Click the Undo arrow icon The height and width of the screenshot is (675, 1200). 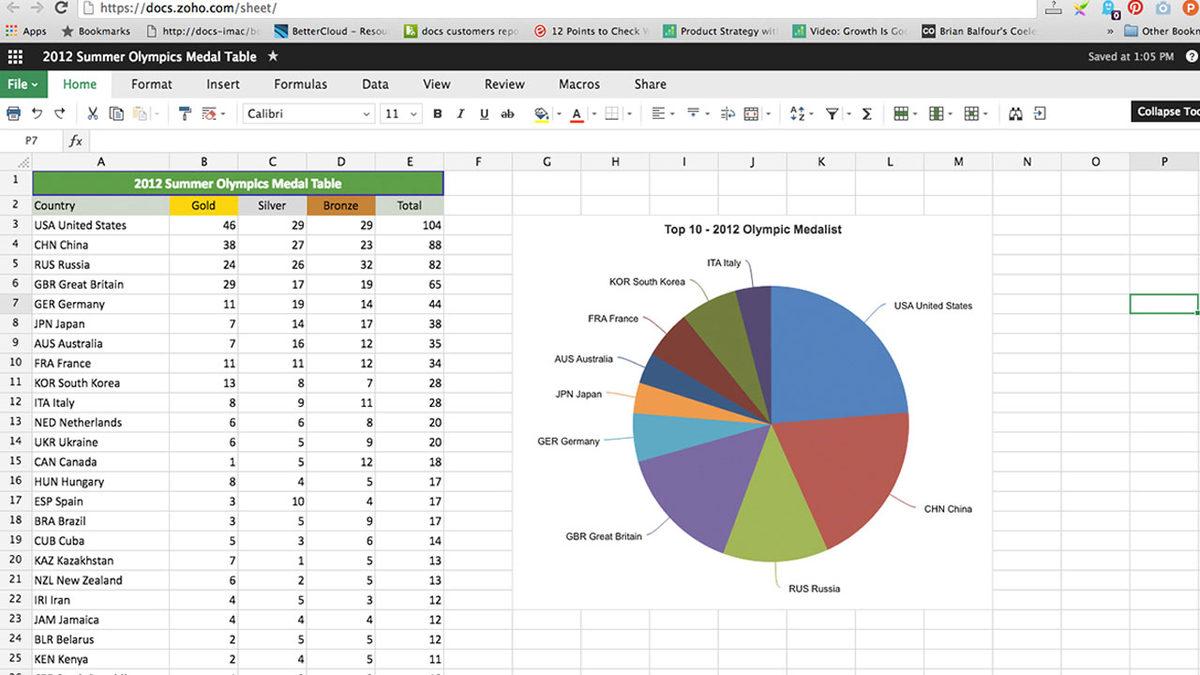point(35,113)
